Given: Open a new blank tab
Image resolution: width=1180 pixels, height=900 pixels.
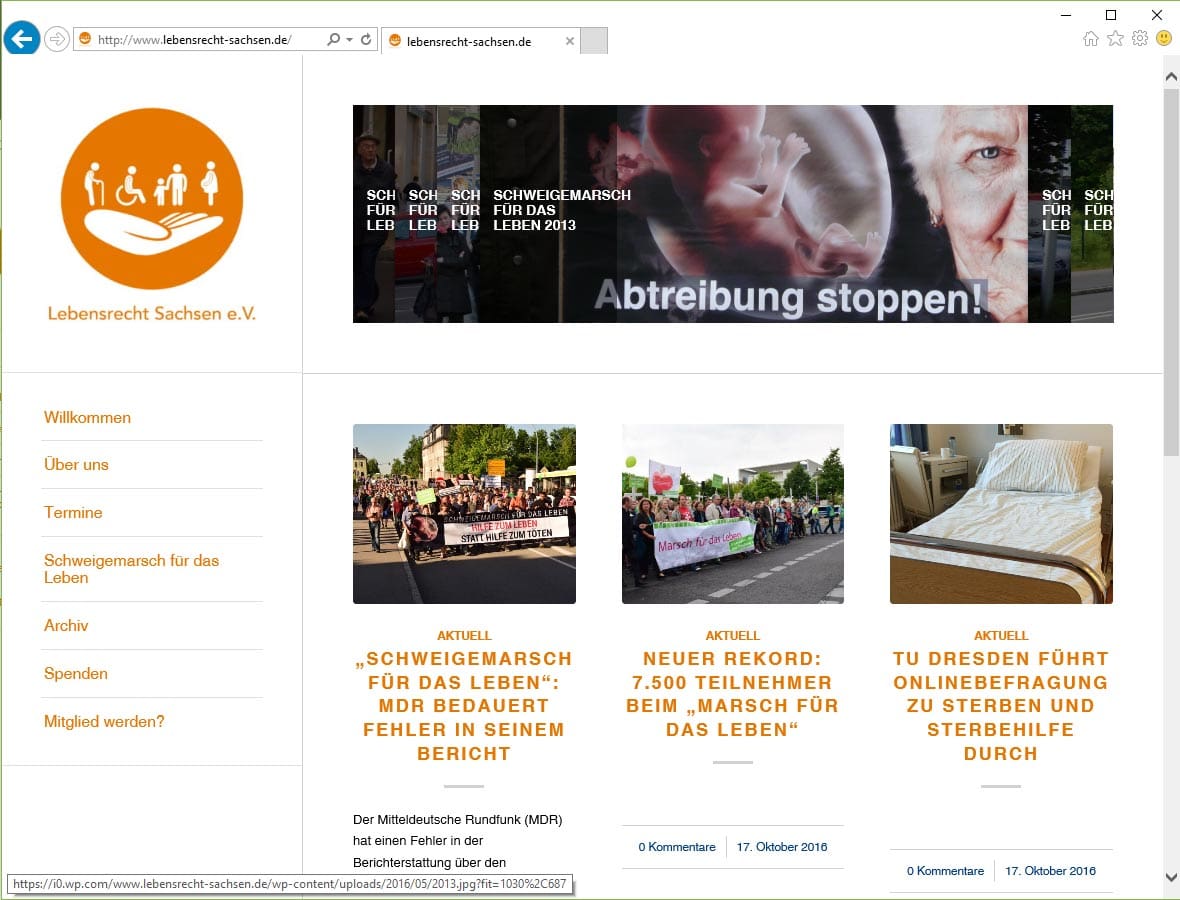Looking at the screenshot, I should tap(594, 41).
